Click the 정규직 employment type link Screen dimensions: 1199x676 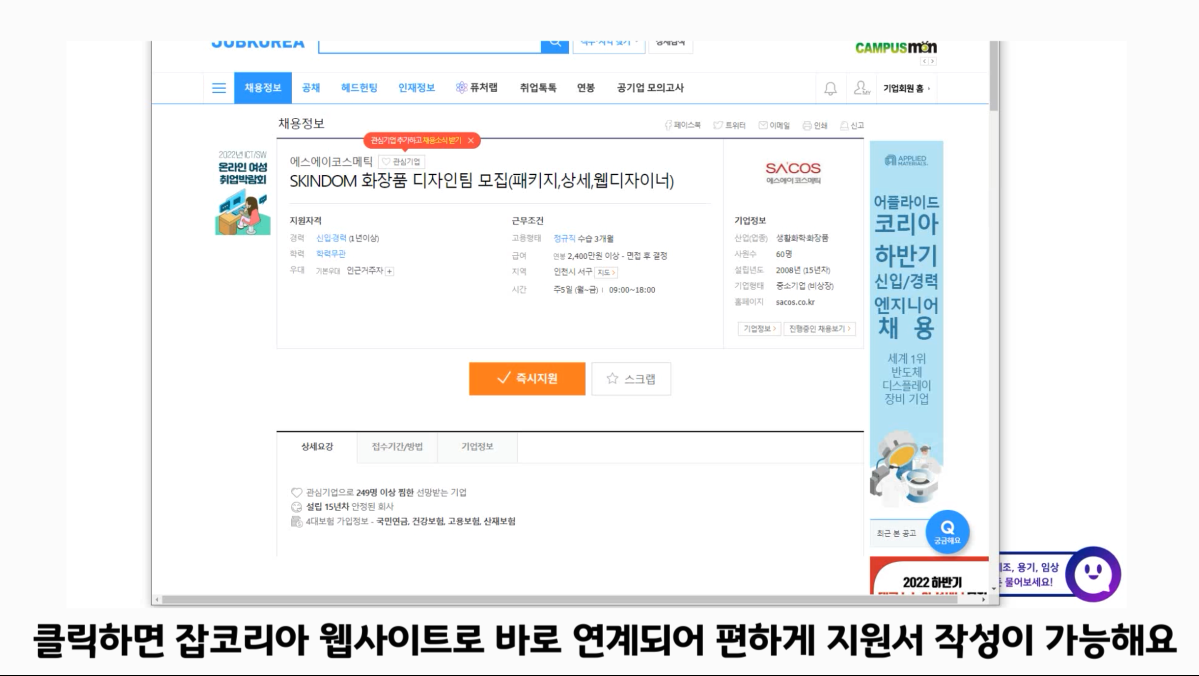click(x=564, y=239)
